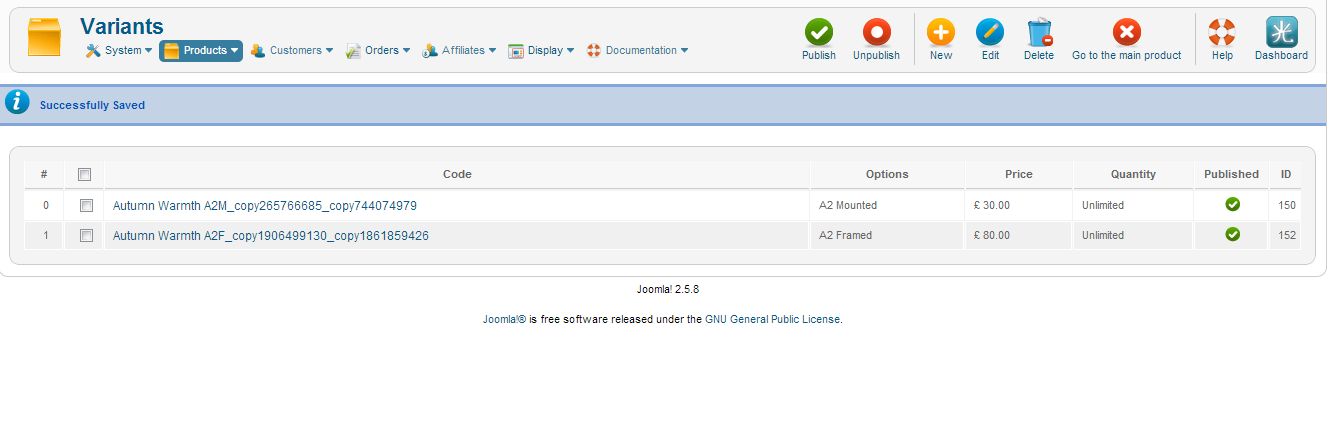Expand the System menu arrow
This screenshot has height=425, width=1330.
click(148, 51)
